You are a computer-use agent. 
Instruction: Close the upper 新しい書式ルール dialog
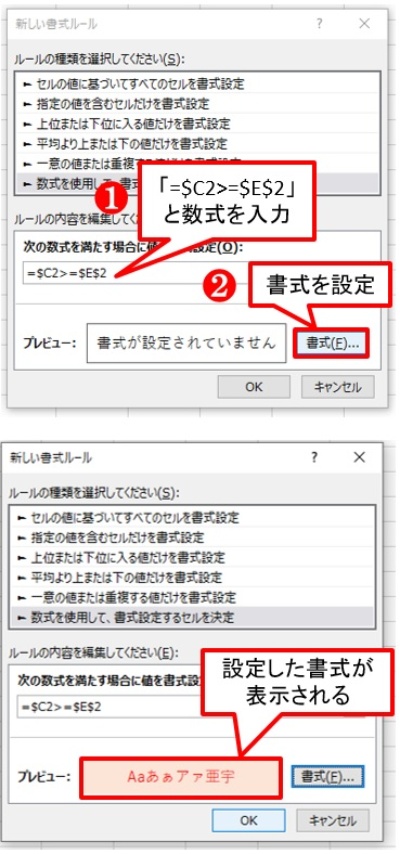tap(365, 23)
